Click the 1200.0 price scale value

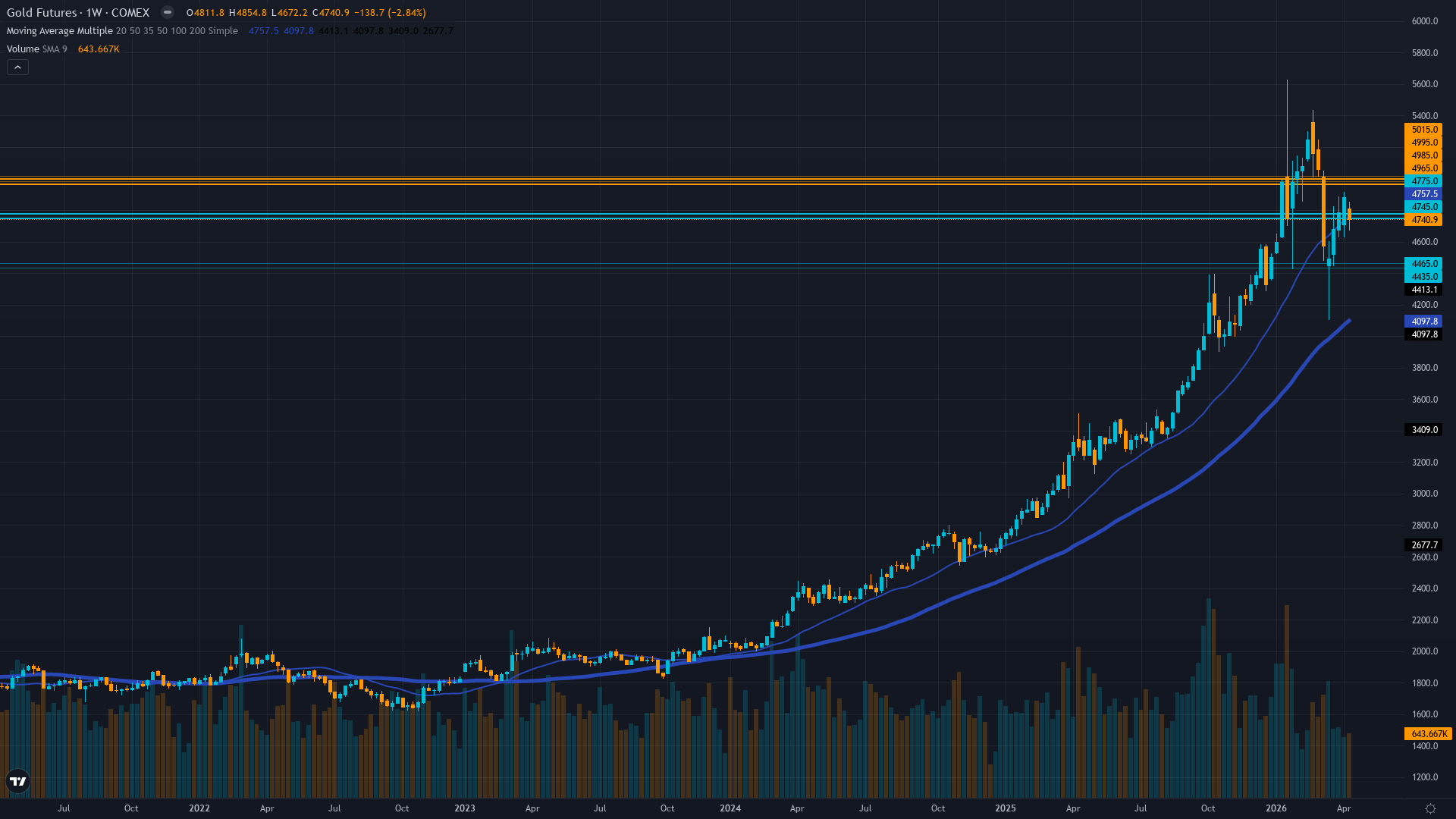1425,777
